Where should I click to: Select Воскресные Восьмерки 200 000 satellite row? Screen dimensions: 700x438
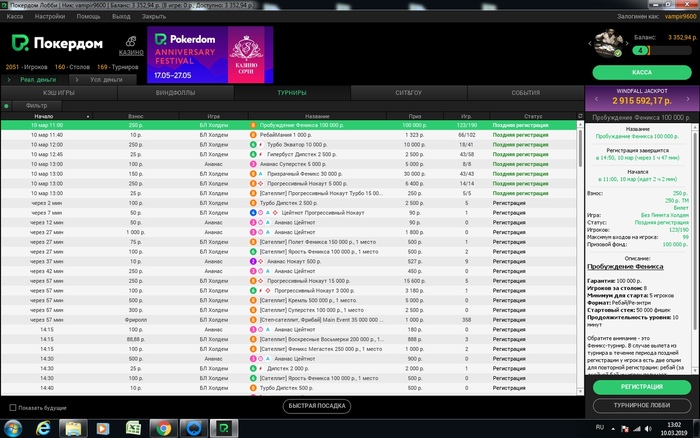tap(289, 340)
